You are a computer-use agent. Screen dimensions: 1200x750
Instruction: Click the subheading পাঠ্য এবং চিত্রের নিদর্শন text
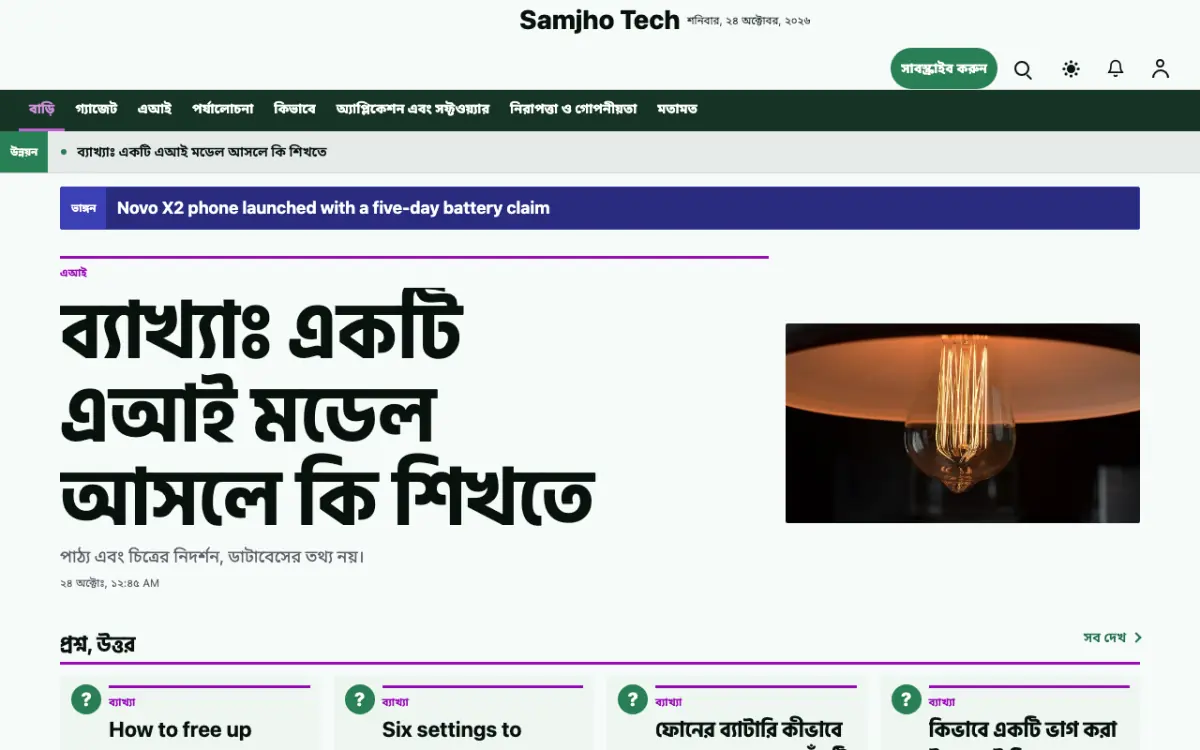coord(213,556)
